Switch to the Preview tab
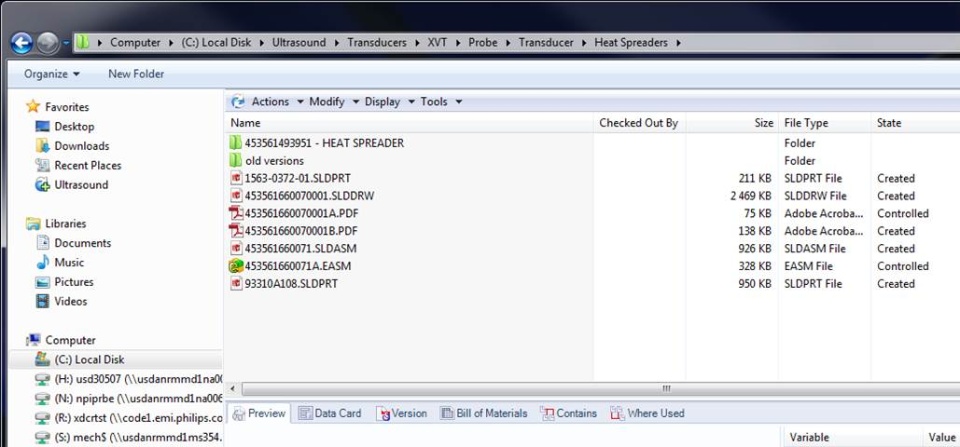This screenshot has width=960, height=447. tap(259, 413)
